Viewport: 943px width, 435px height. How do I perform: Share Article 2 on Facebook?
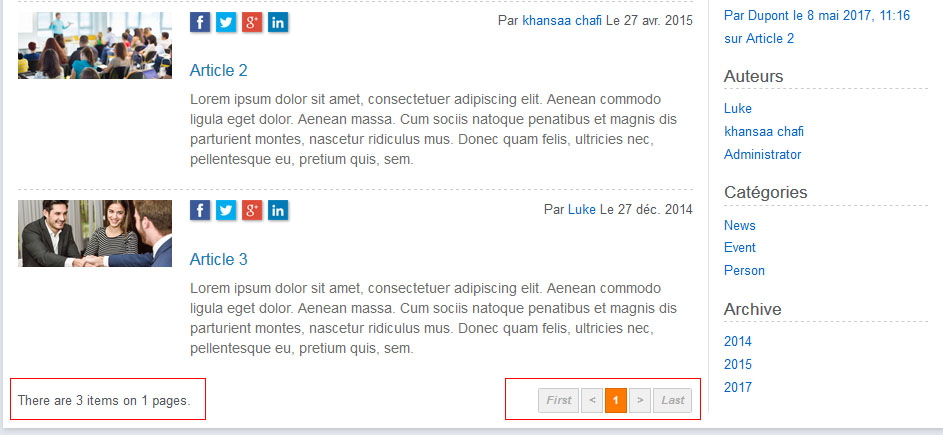point(200,22)
